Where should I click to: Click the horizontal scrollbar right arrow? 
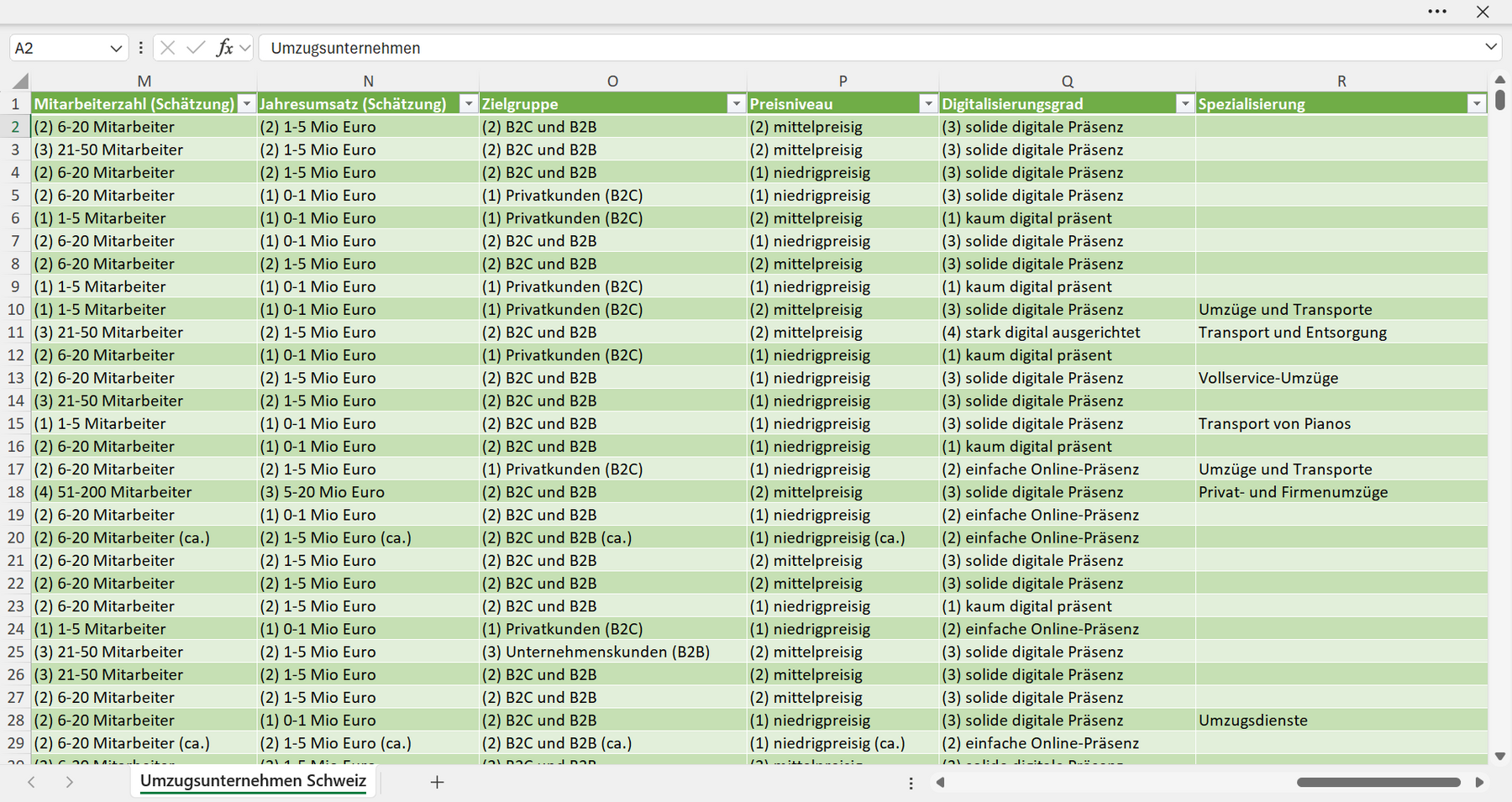1479,782
